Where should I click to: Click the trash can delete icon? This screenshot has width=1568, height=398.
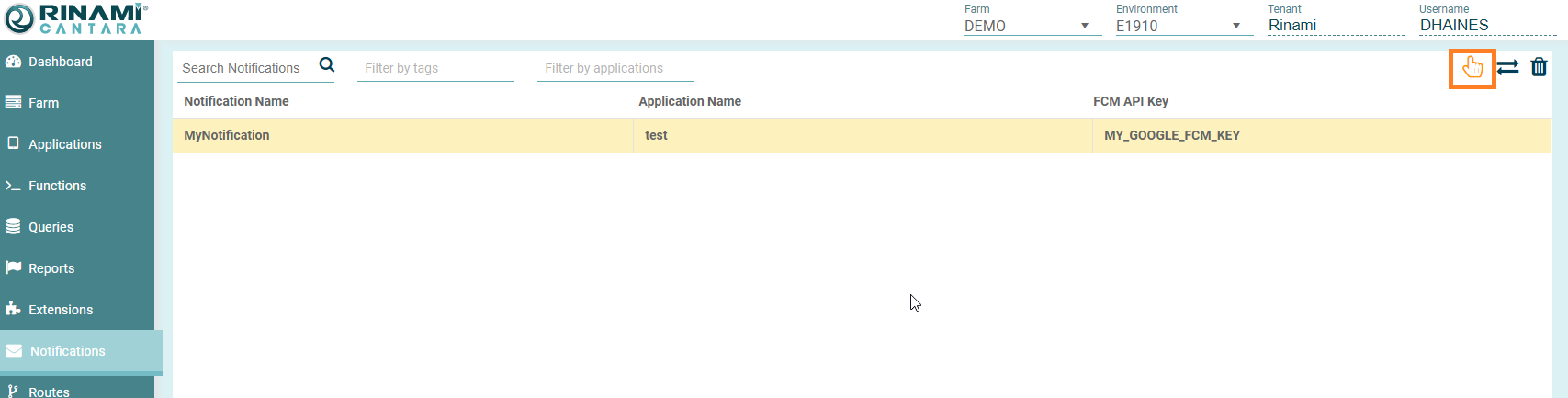pos(1539,67)
